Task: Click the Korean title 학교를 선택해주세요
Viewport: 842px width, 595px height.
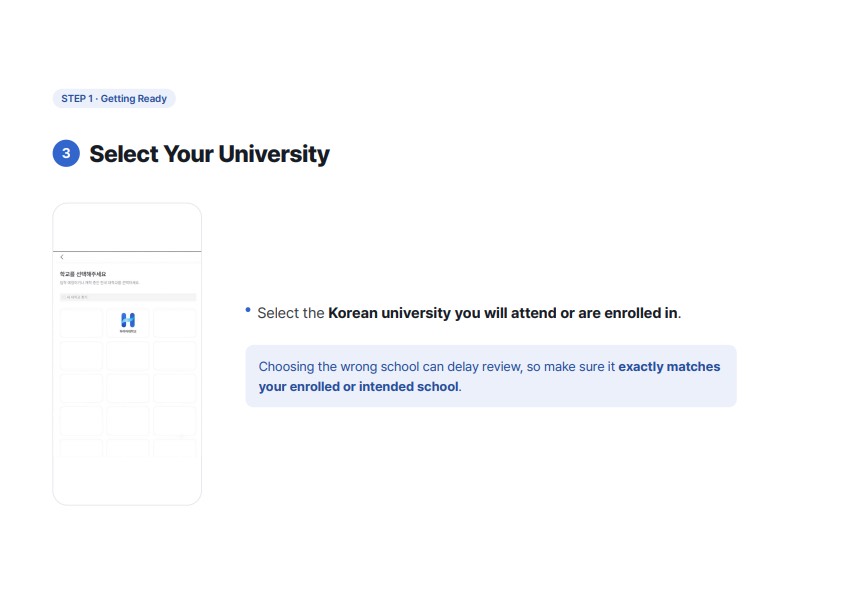Action: [x=83, y=274]
